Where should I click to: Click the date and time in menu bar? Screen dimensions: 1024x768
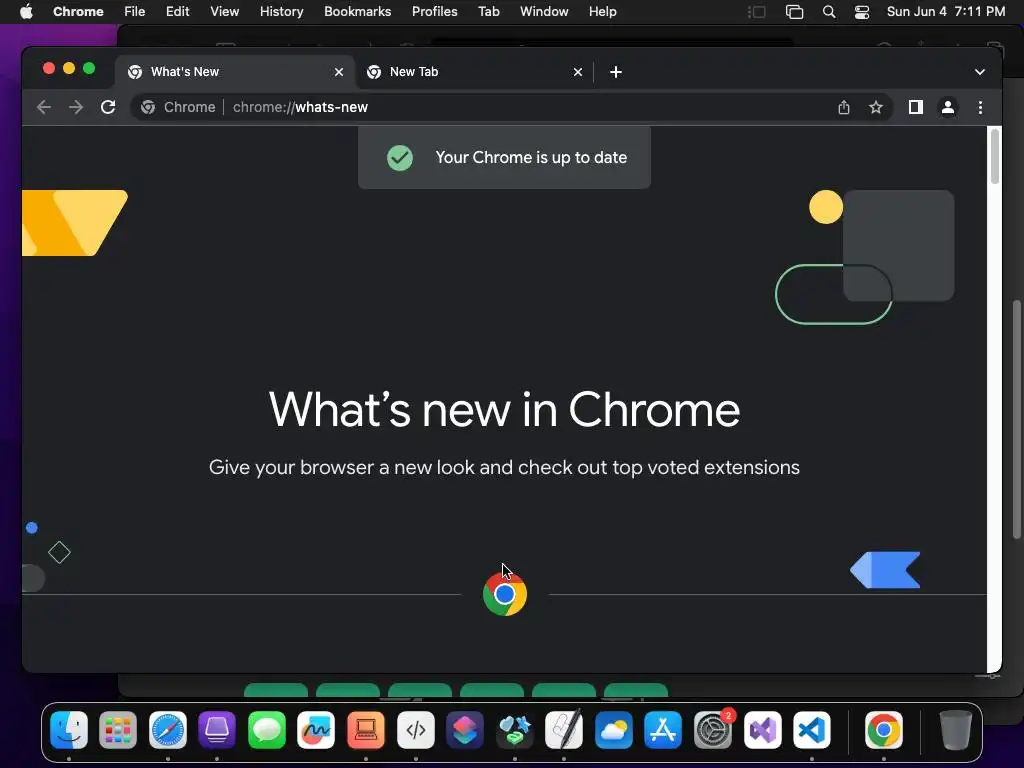[x=946, y=12]
